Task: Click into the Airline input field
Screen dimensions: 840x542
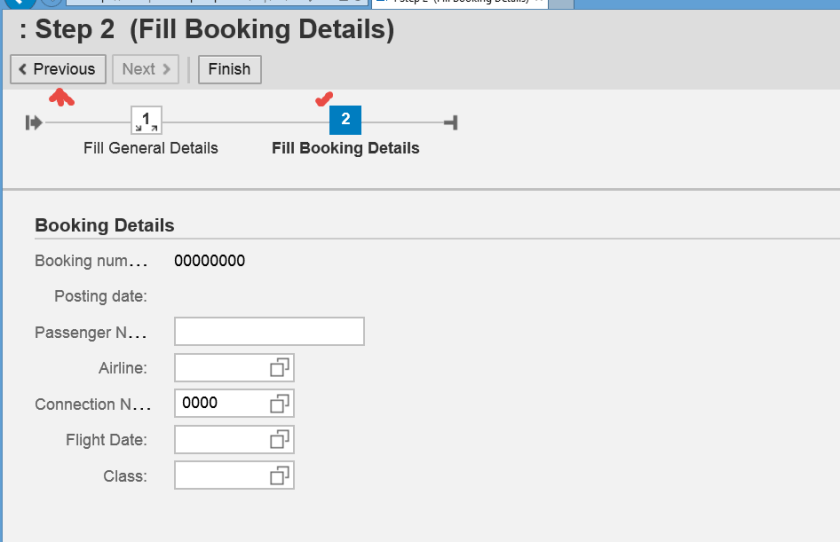Action: [220, 368]
